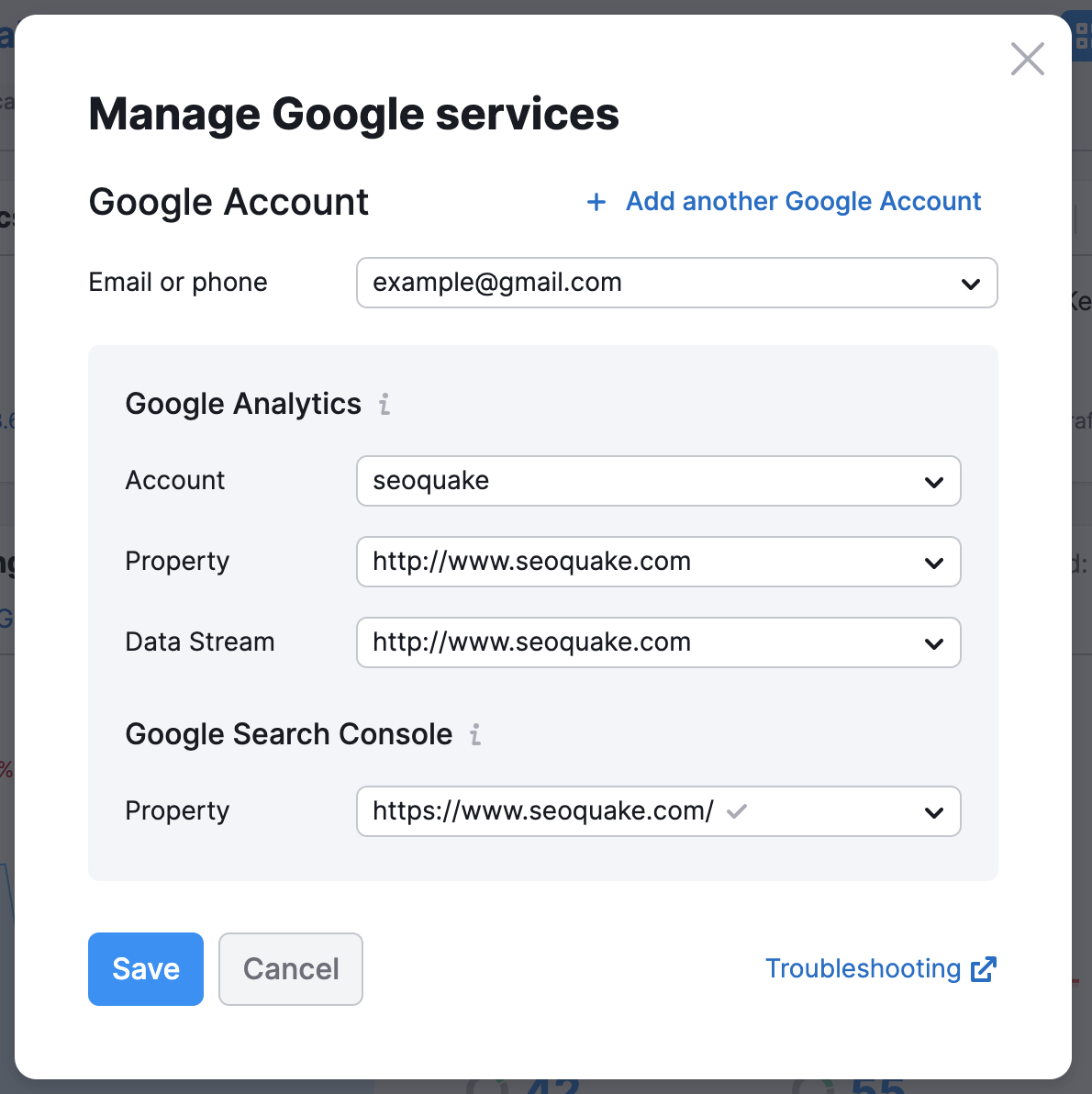Click the chevron on the Email or phone selector
The image size is (1092, 1094).
pos(971,283)
